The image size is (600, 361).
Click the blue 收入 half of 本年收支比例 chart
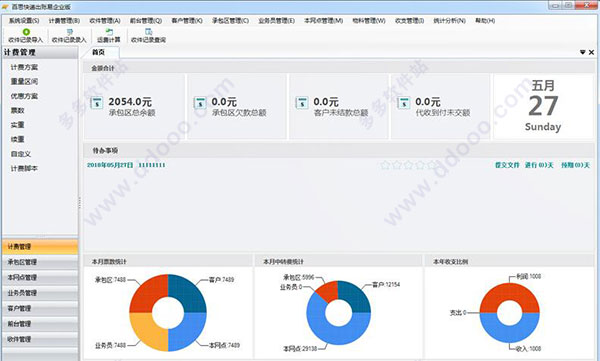(509, 334)
